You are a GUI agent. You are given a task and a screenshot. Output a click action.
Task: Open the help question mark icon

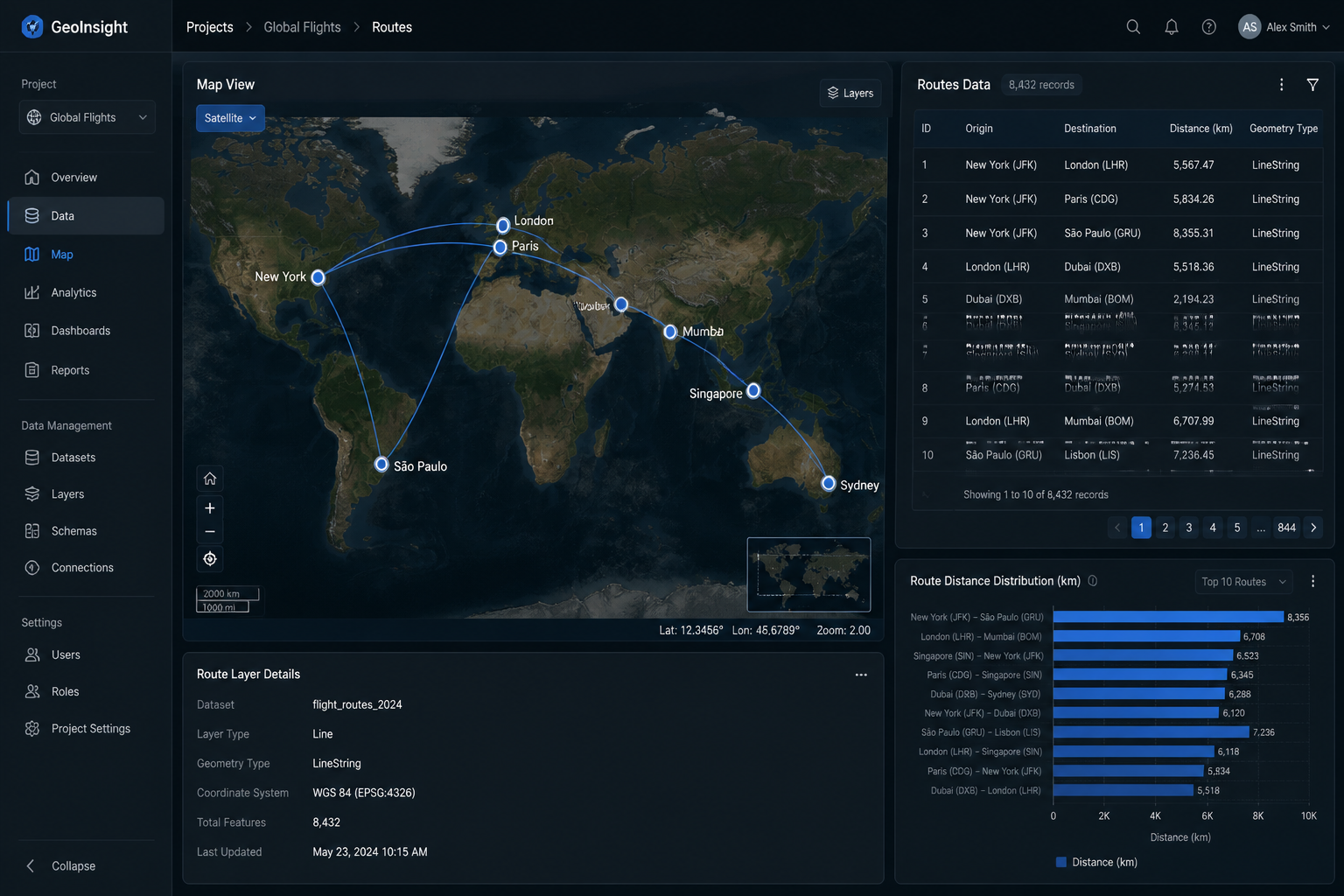tap(1209, 27)
